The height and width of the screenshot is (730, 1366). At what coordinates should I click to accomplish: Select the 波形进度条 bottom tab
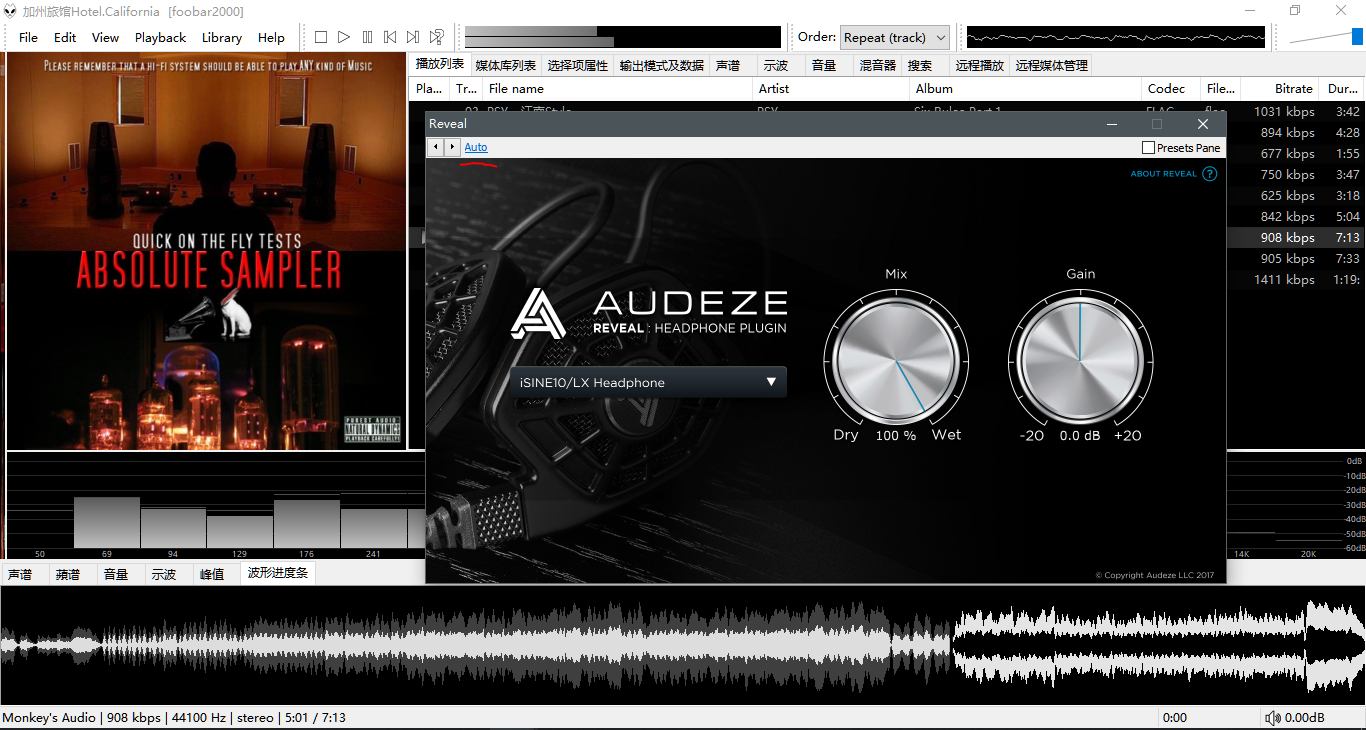coord(278,573)
